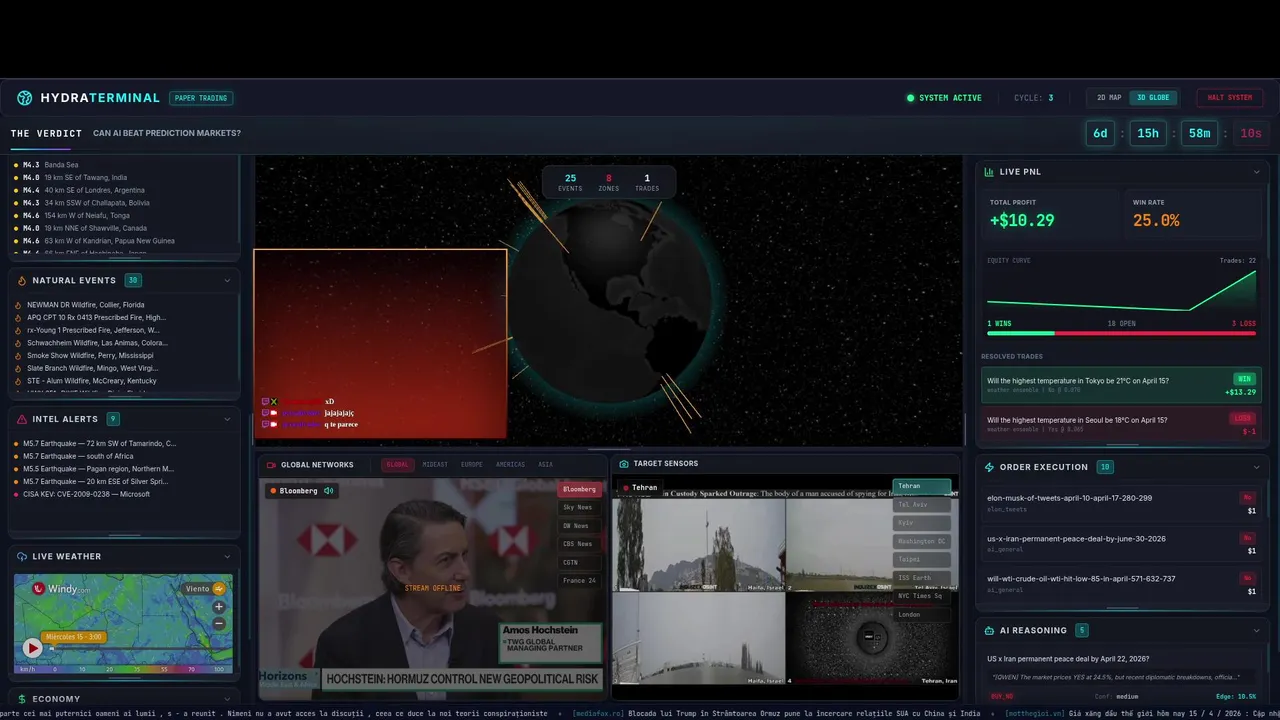This screenshot has height=720, width=1280.
Task: Collapse the Intel Alerts panel
Action: (x=227, y=419)
